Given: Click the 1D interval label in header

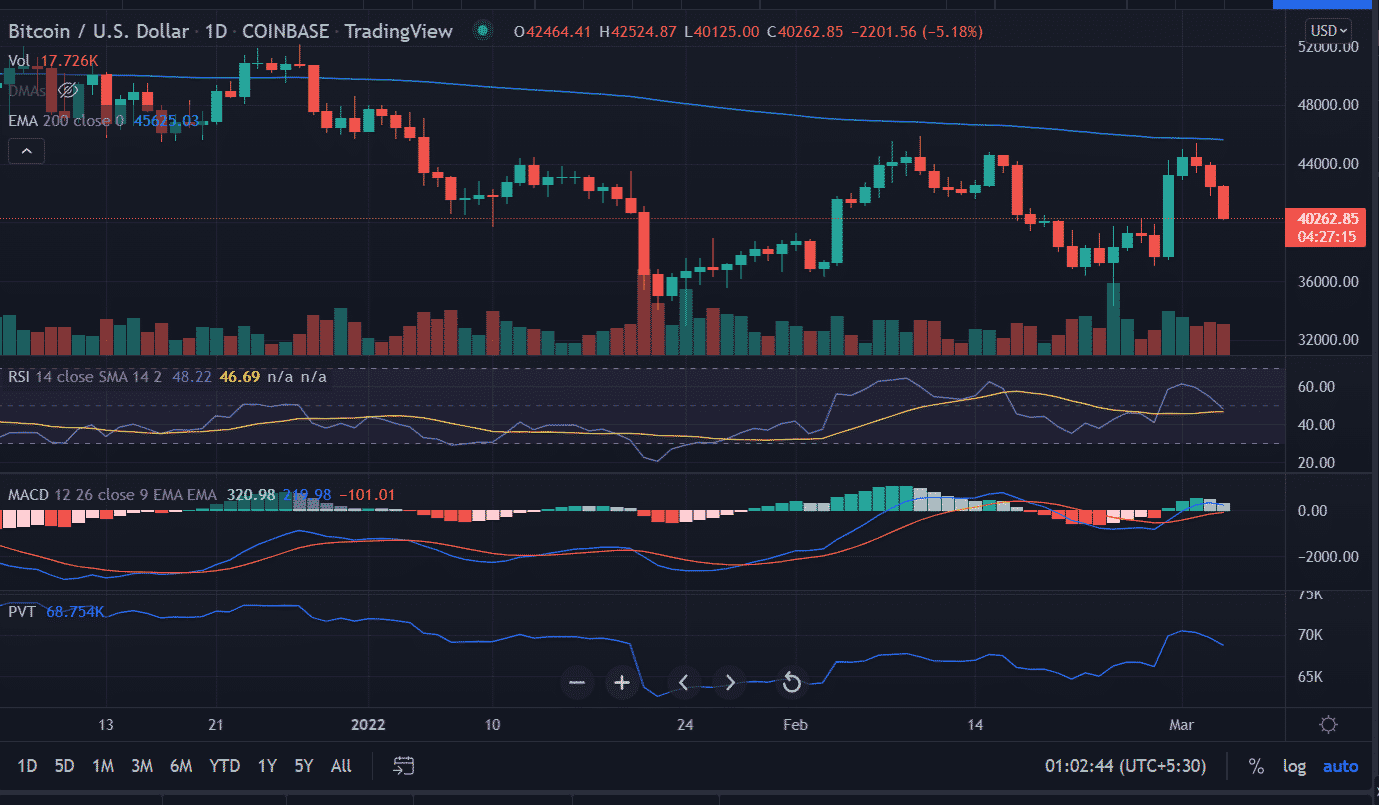Looking at the screenshot, I should tap(218, 31).
